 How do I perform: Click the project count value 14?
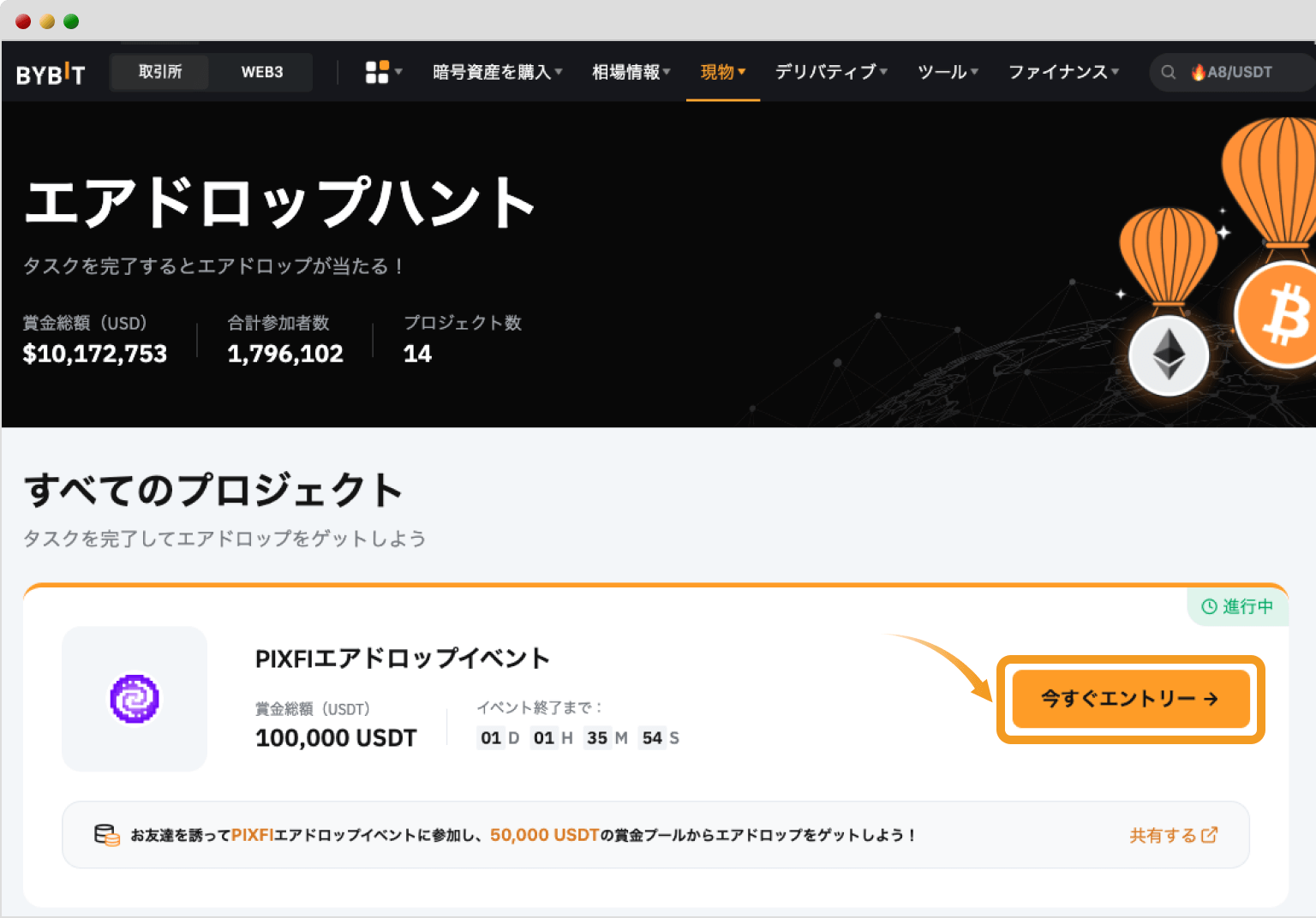(417, 354)
